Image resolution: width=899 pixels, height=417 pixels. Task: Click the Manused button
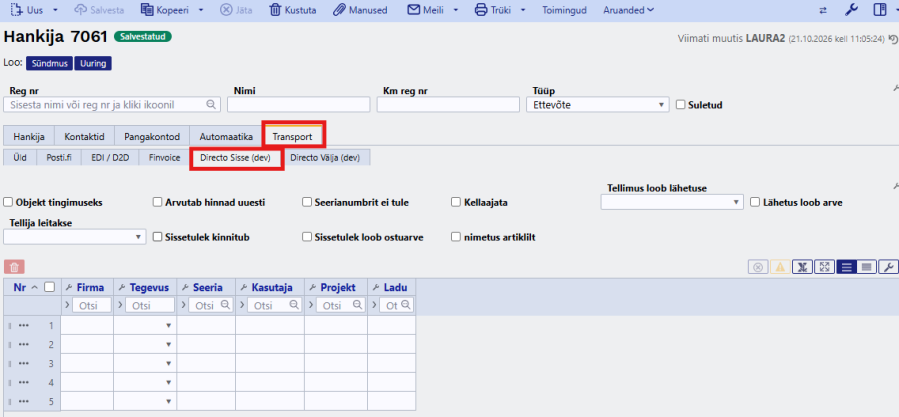tap(359, 10)
